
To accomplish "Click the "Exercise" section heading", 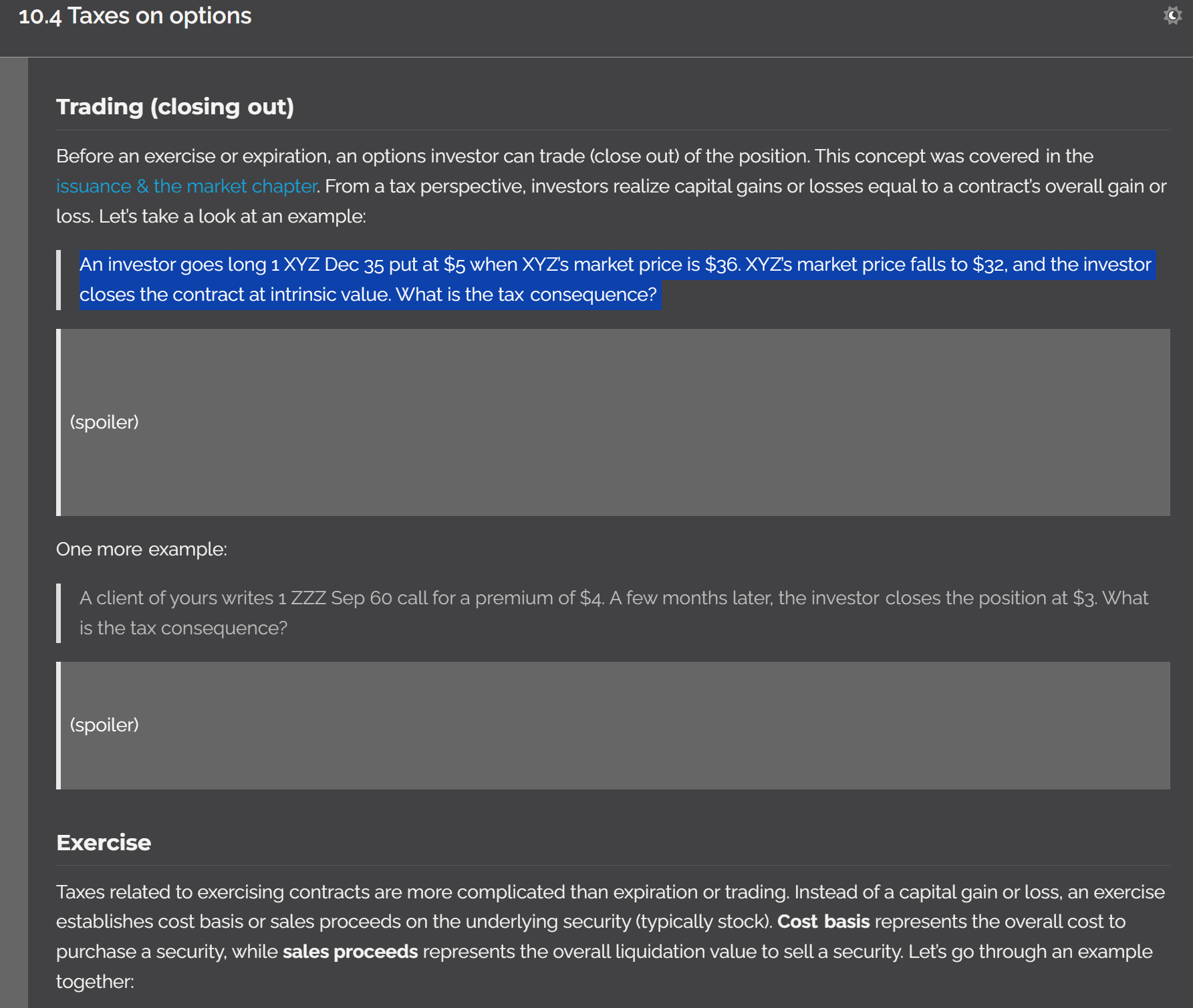I will (104, 843).
